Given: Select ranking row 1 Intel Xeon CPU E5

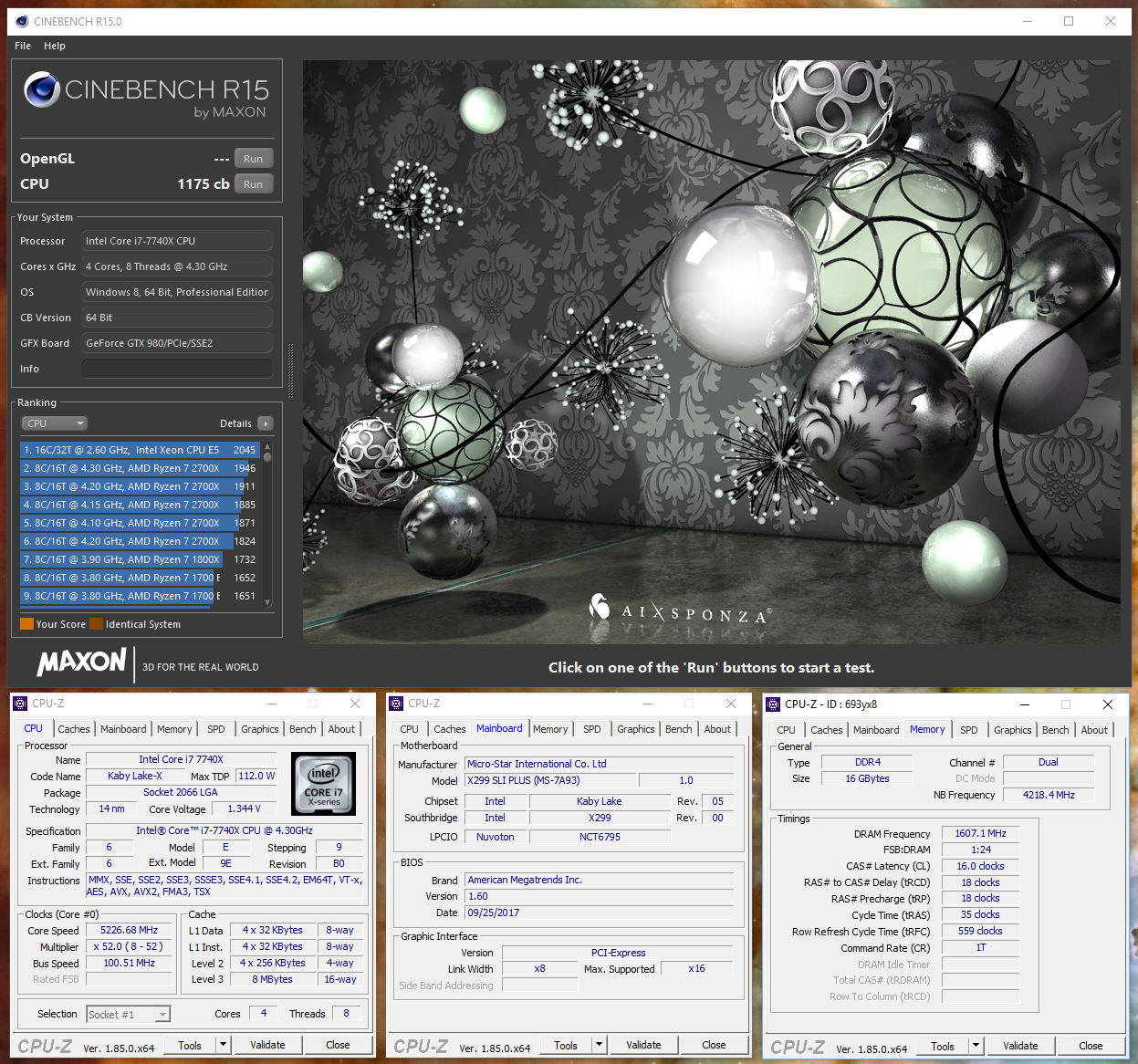Looking at the screenshot, I should pyautogui.click(x=141, y=450).
